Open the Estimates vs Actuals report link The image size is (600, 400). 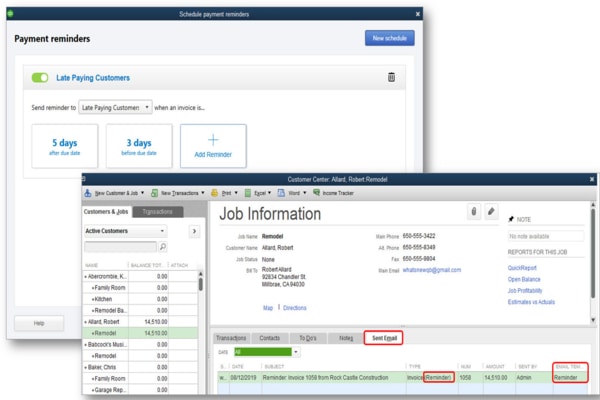click(531, 302)
